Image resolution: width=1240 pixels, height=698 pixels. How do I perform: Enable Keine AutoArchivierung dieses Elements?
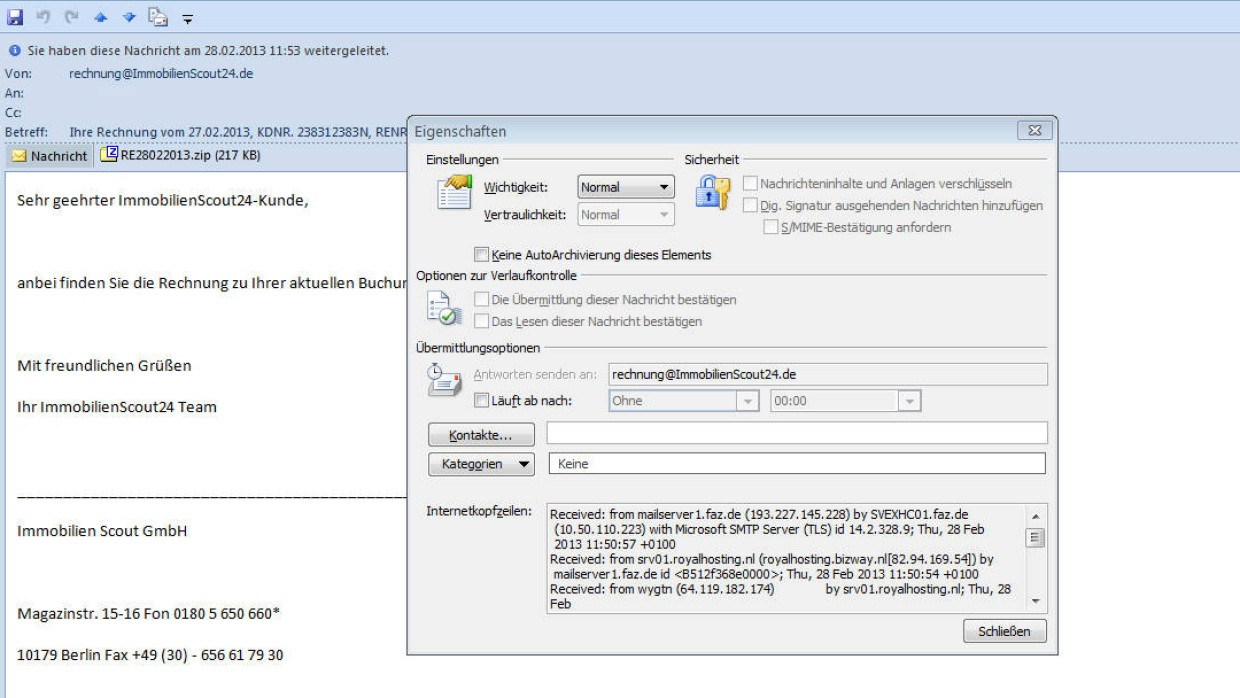[x=482, y=254]
